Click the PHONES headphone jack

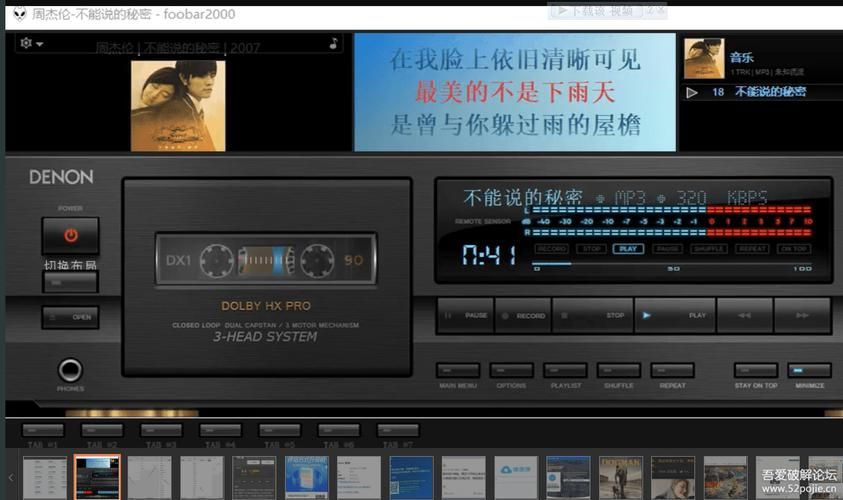pos(70,370)
